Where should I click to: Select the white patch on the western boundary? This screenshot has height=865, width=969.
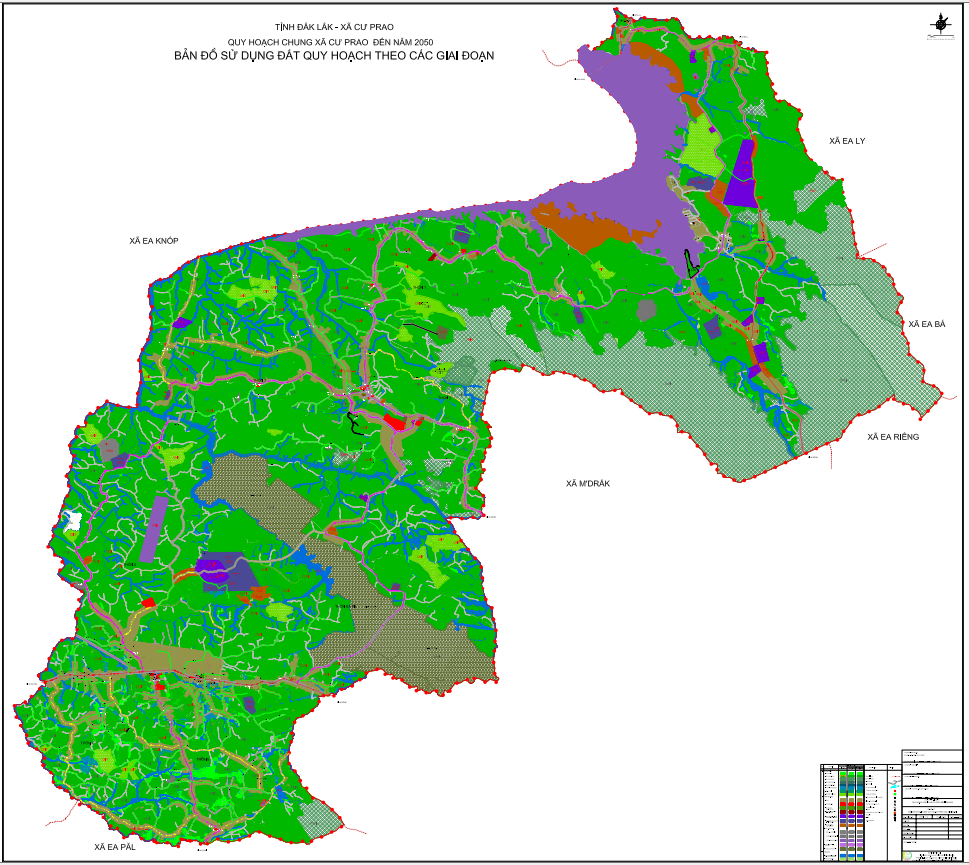coord(71,521)
